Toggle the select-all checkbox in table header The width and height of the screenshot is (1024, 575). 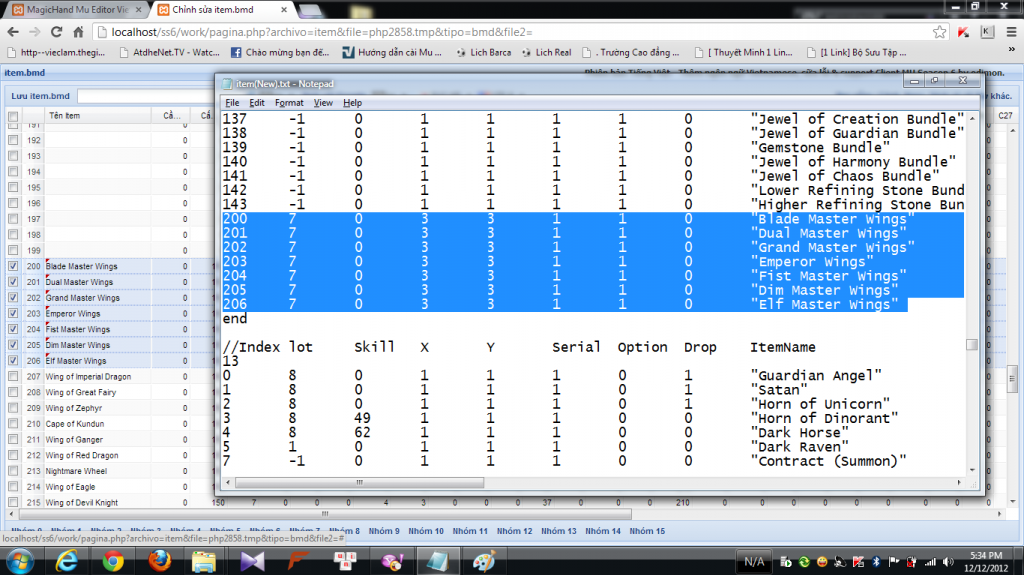click(x=13, y=117)
